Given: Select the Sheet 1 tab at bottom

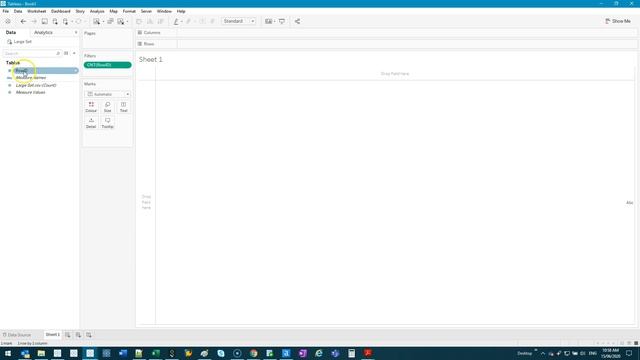Looking at the screenshot, I should point(52,335).
